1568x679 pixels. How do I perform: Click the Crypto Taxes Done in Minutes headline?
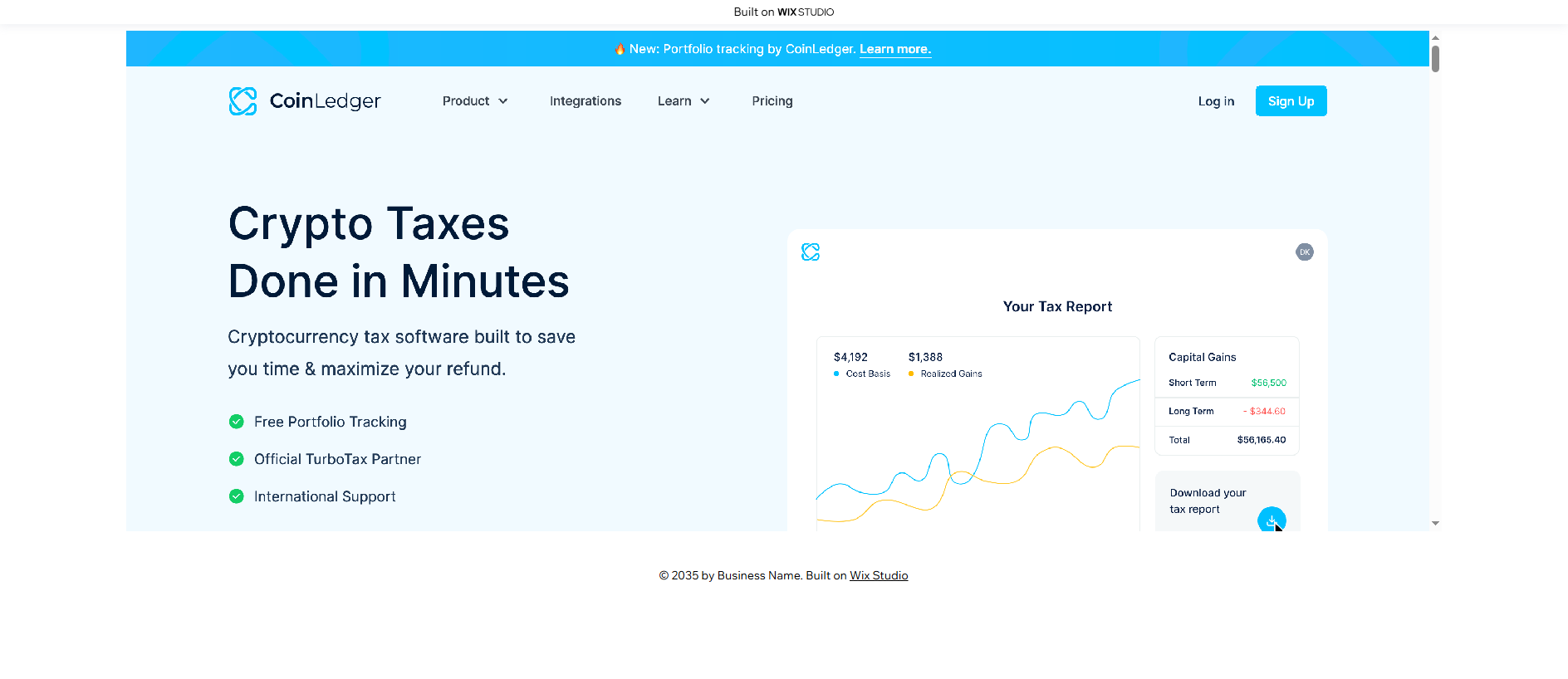399,252
